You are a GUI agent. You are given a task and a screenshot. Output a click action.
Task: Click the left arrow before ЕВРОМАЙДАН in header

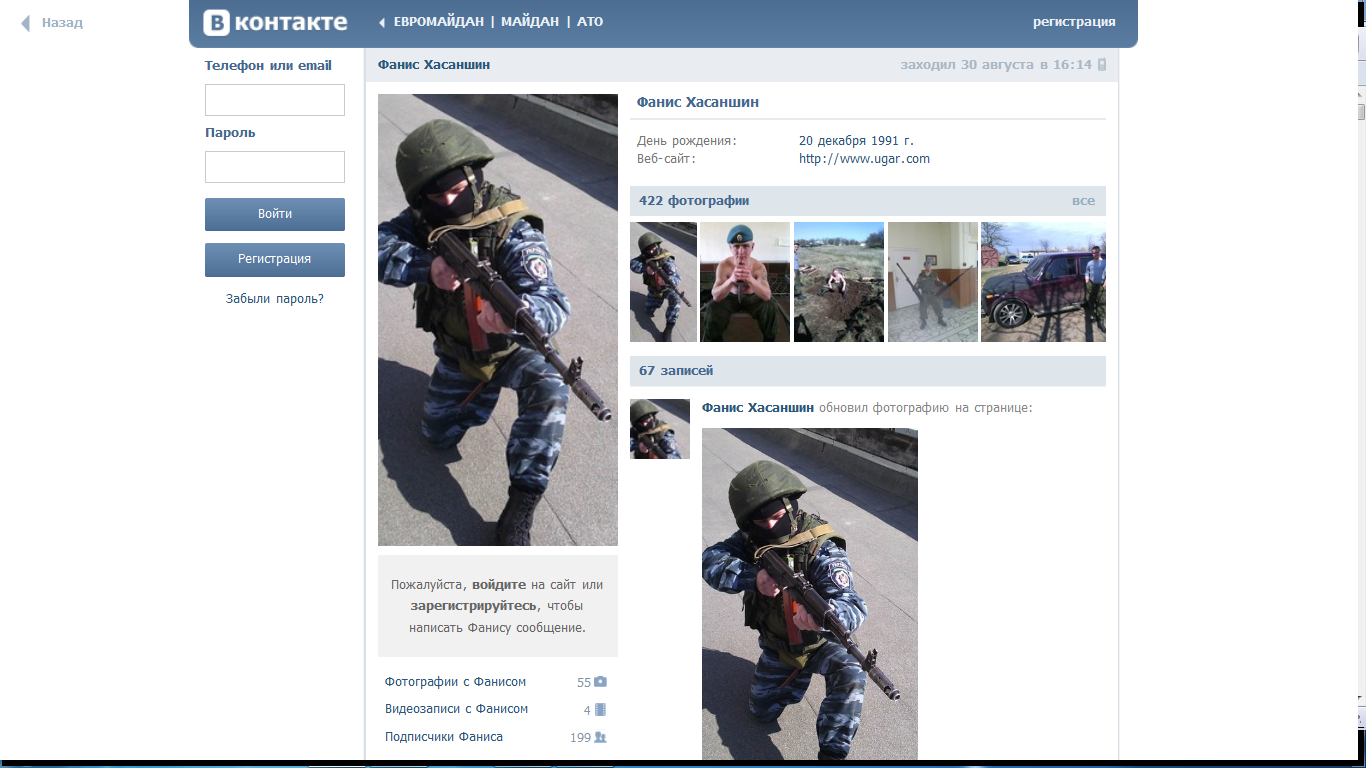tap(382, 22)
